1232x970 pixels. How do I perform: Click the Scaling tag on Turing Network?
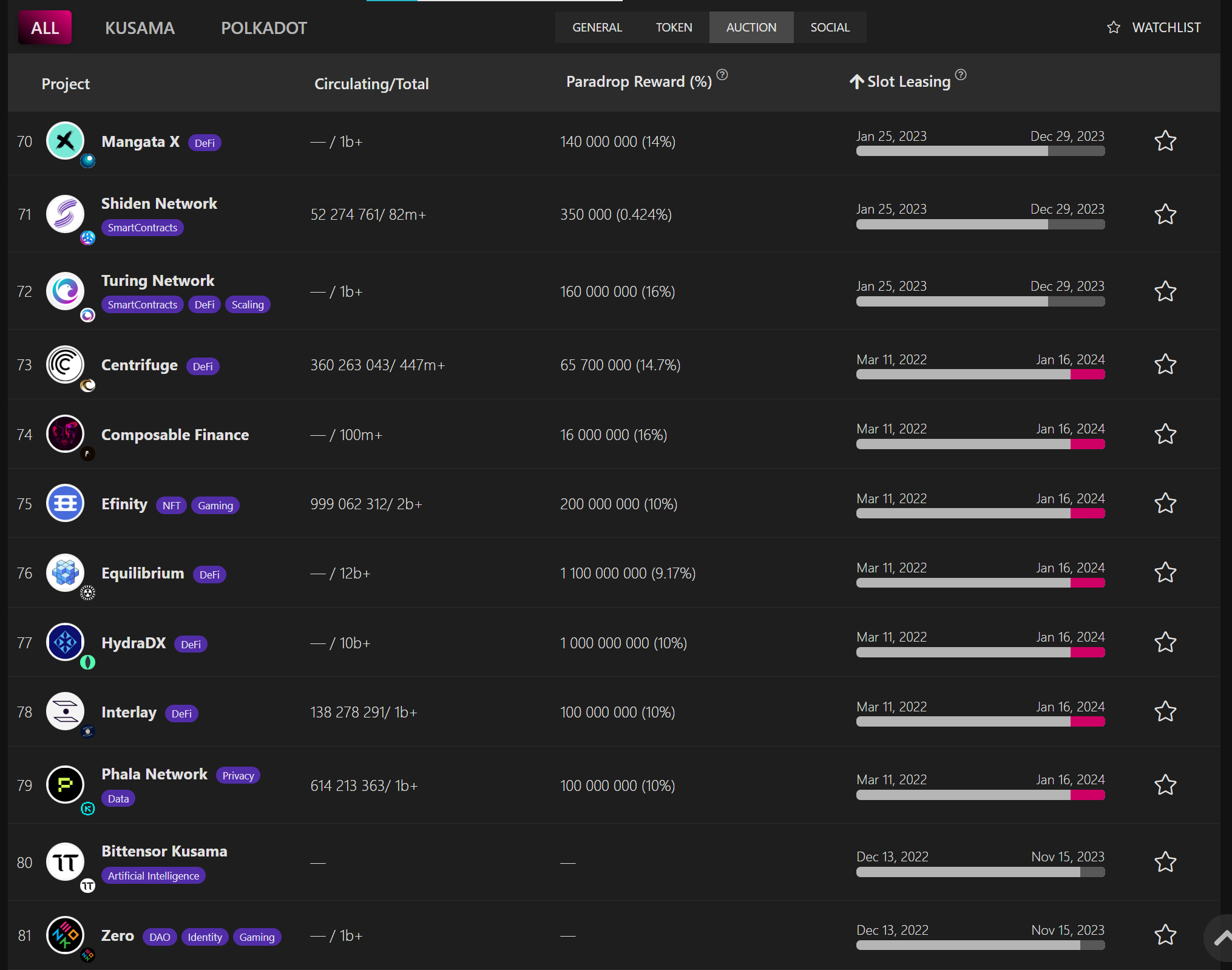(x=248, y=305)
